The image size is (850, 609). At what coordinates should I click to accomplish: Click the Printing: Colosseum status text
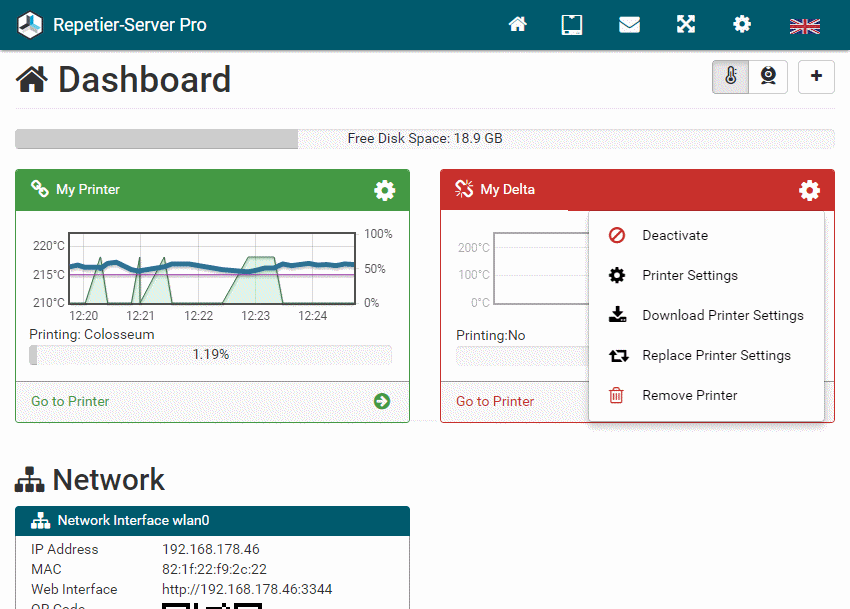point(92,335)
